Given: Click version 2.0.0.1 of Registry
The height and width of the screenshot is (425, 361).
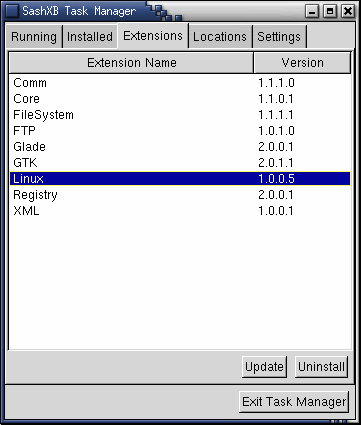Looking at the screenshot, I should pyautogui.click(x=276, y=195).
